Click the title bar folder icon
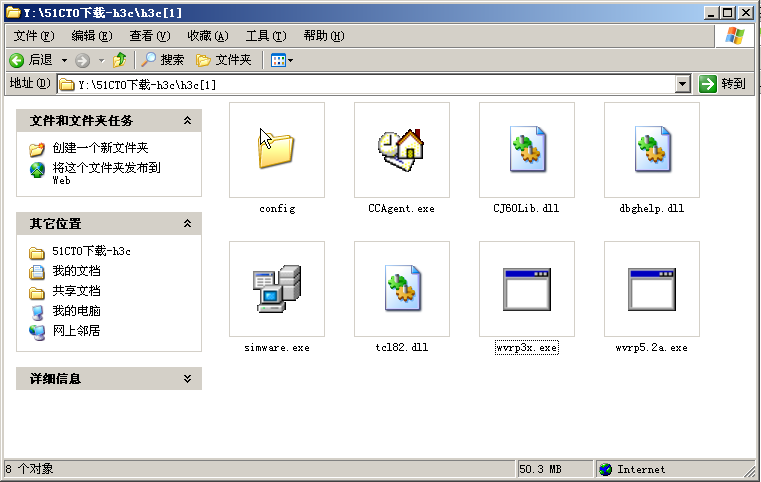 (x=13, y=13)
